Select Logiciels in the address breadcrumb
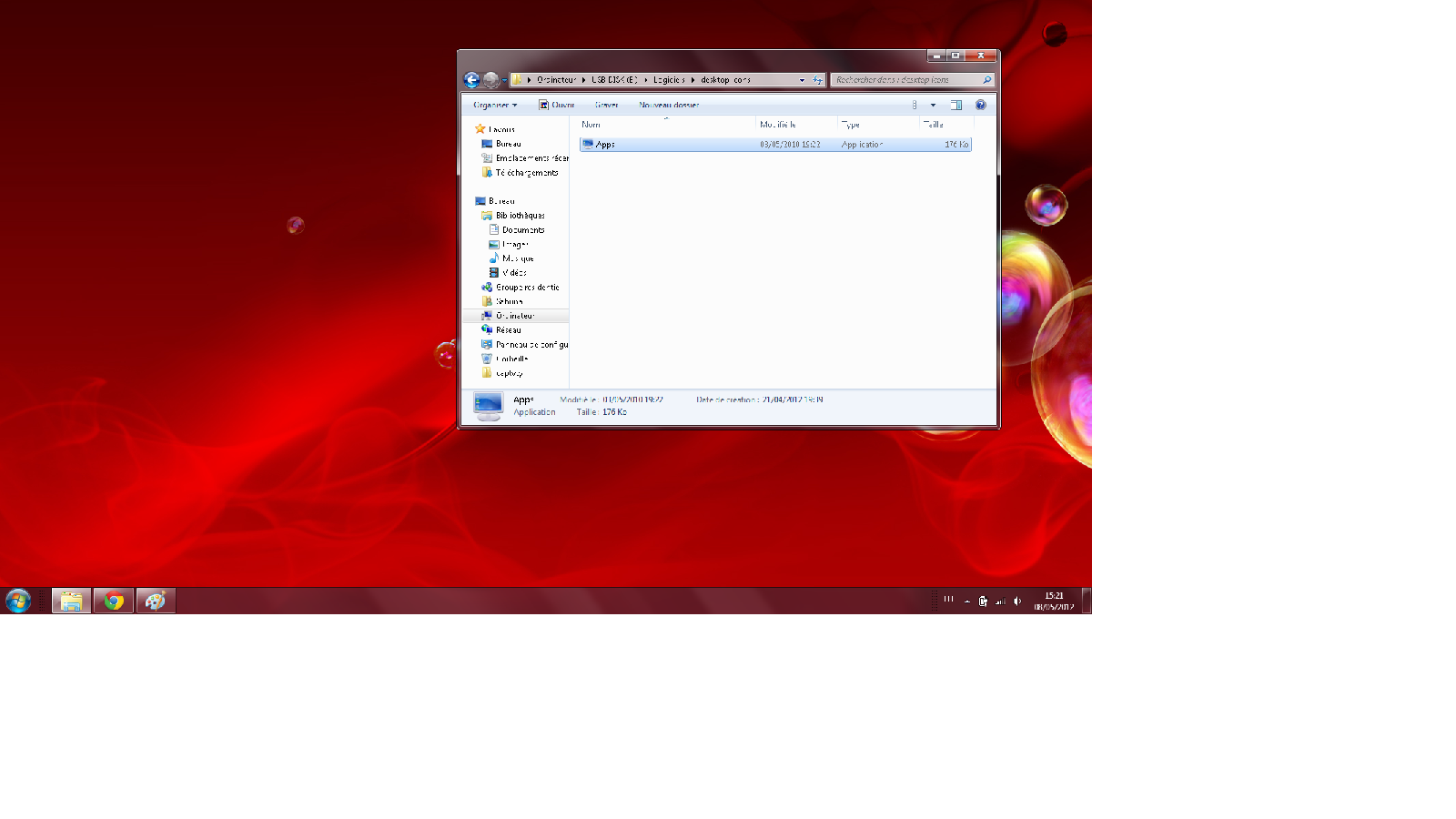Image resolution: width=1456 pixels, height=819 pixels. pos(669,80)
